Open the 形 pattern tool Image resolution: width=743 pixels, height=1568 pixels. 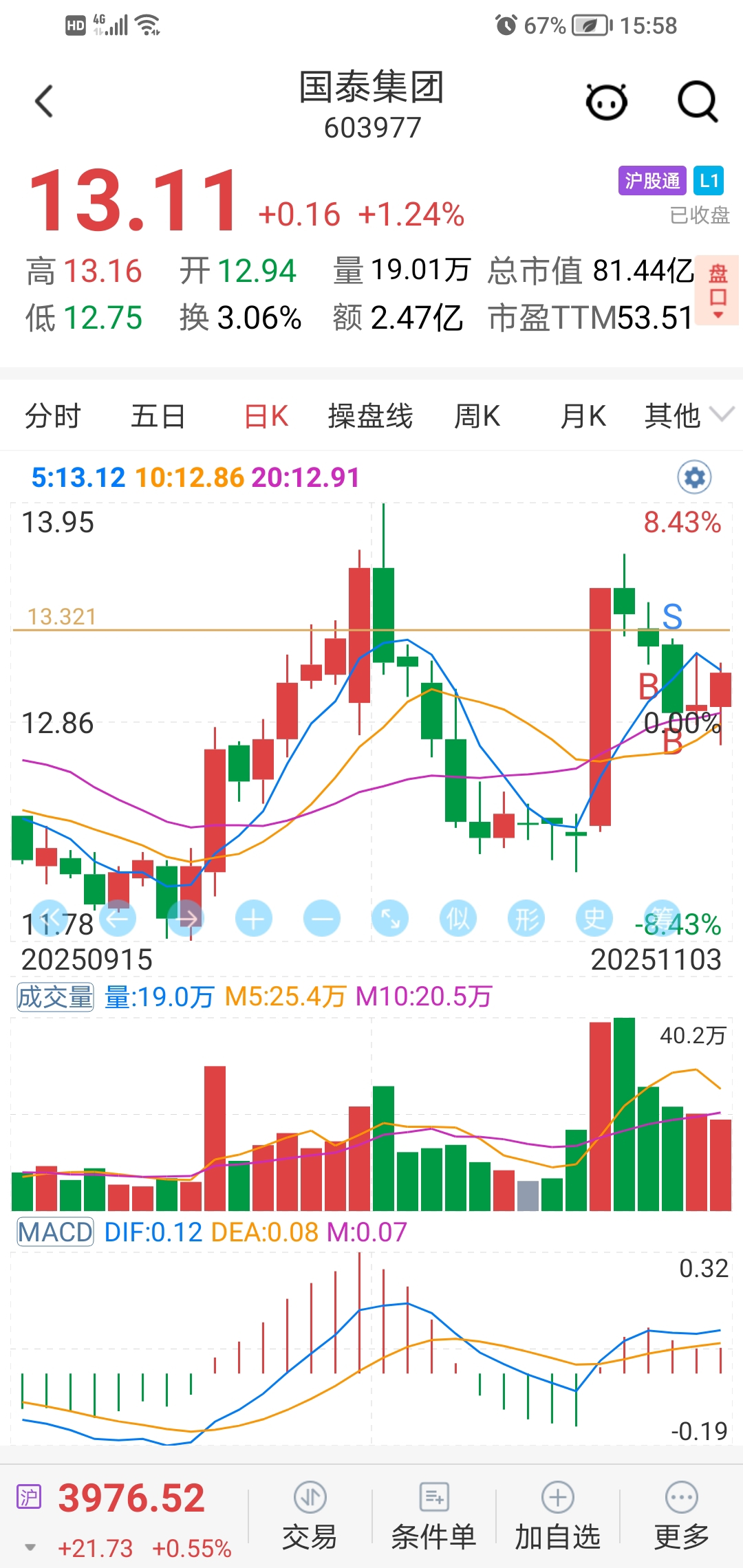coord(526,918)
